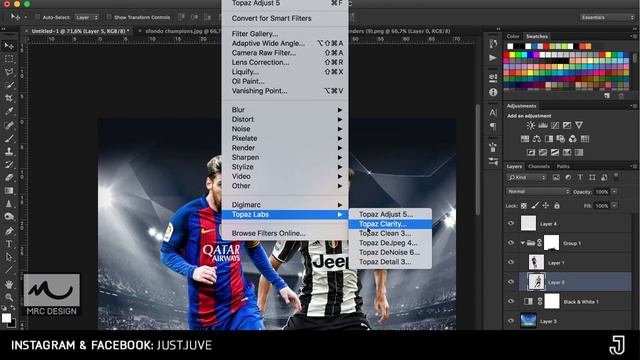This screenshot has height=360, width=640.
Task: Hide Layer 1 with its eye icon
Action: 511,262
